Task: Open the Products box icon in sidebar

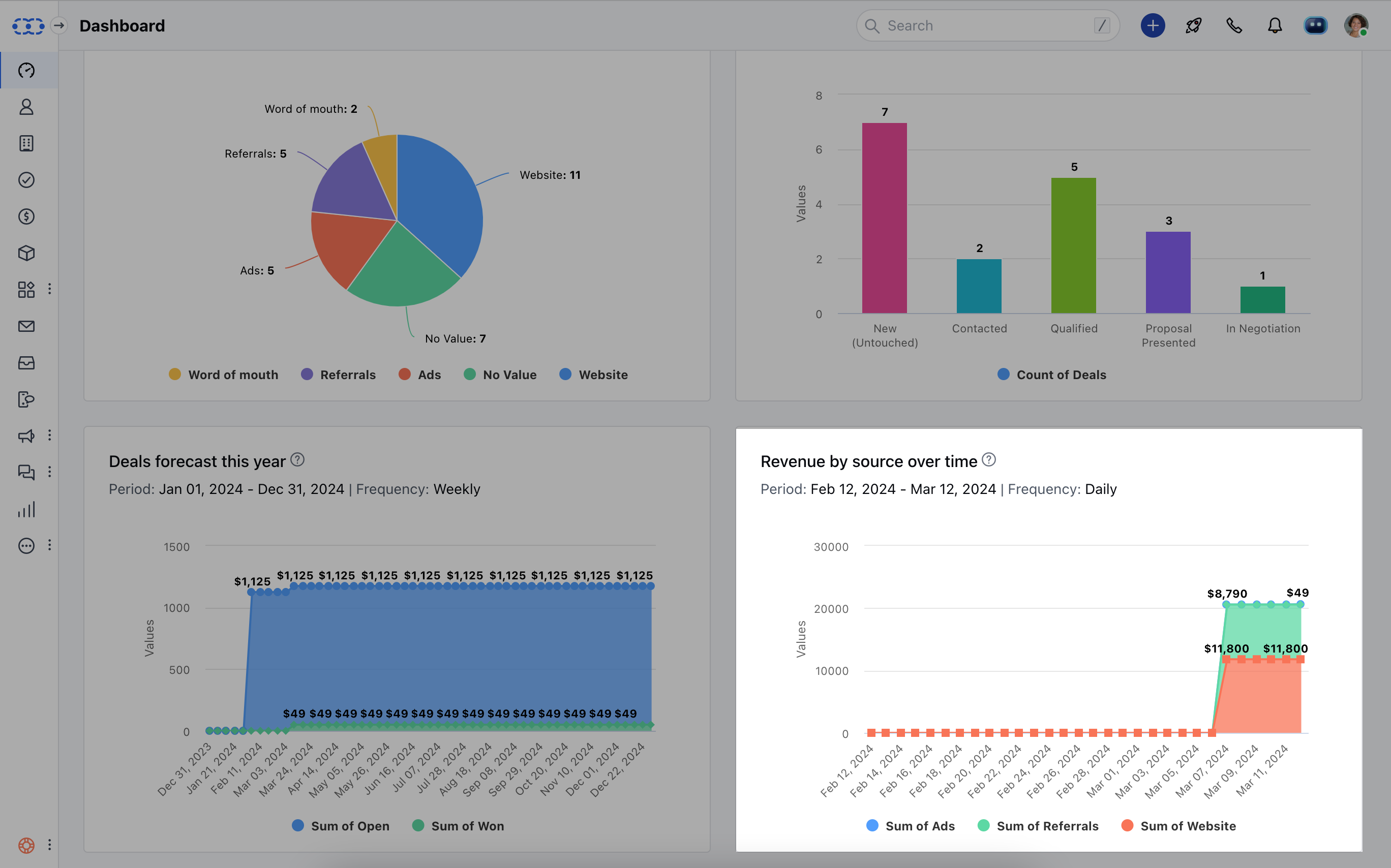Action: coord(26,253)
